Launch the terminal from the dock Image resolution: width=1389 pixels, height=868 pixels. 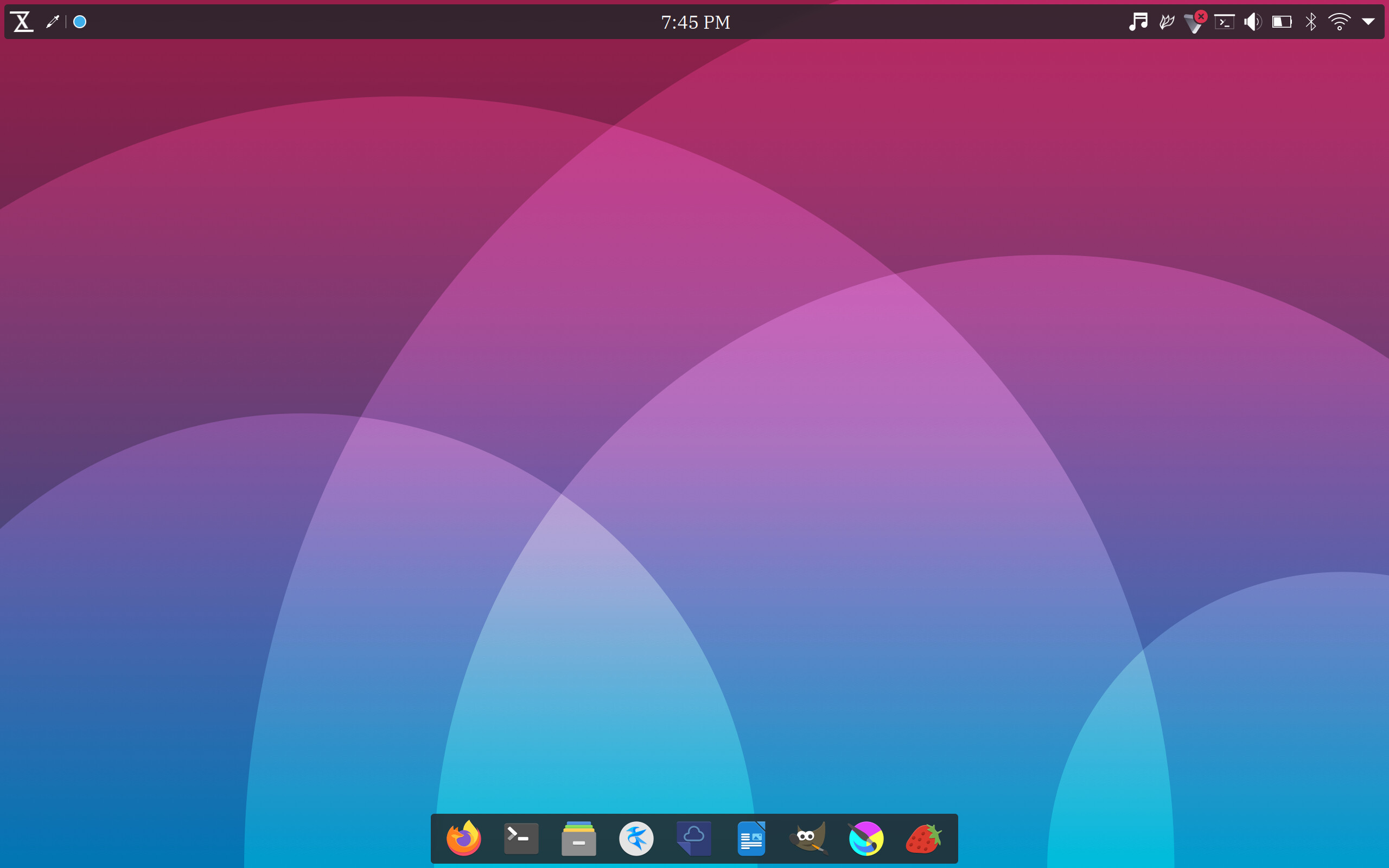521,838
